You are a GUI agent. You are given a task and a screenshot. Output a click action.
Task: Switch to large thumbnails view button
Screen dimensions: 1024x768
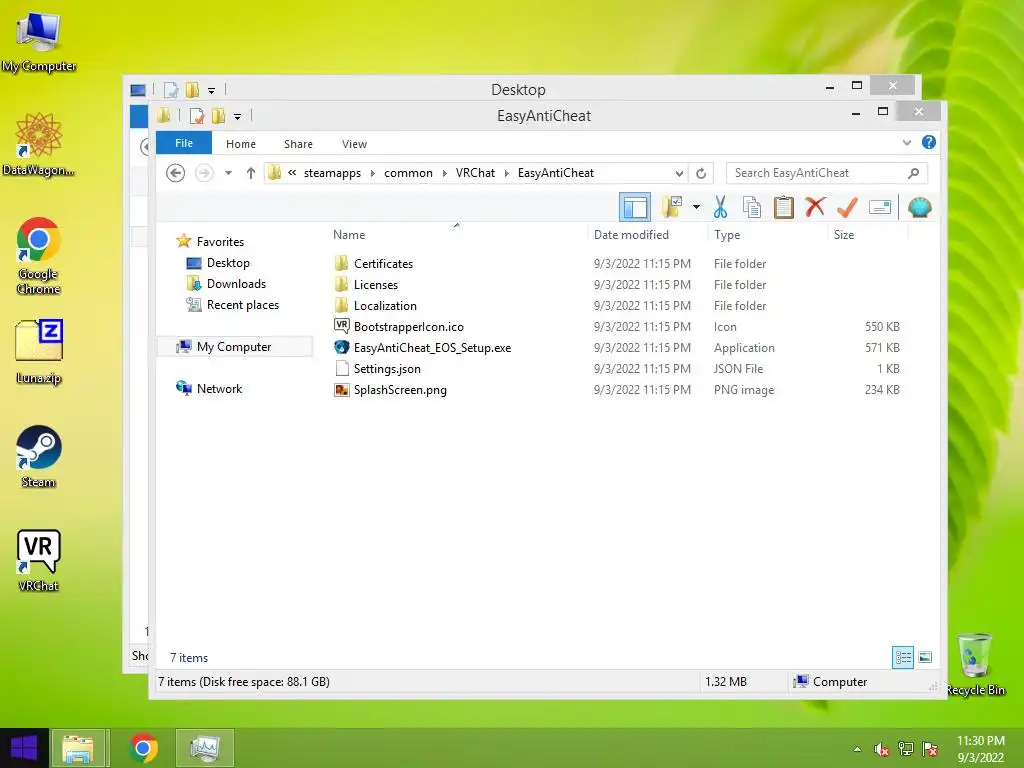tap(925, 657)
